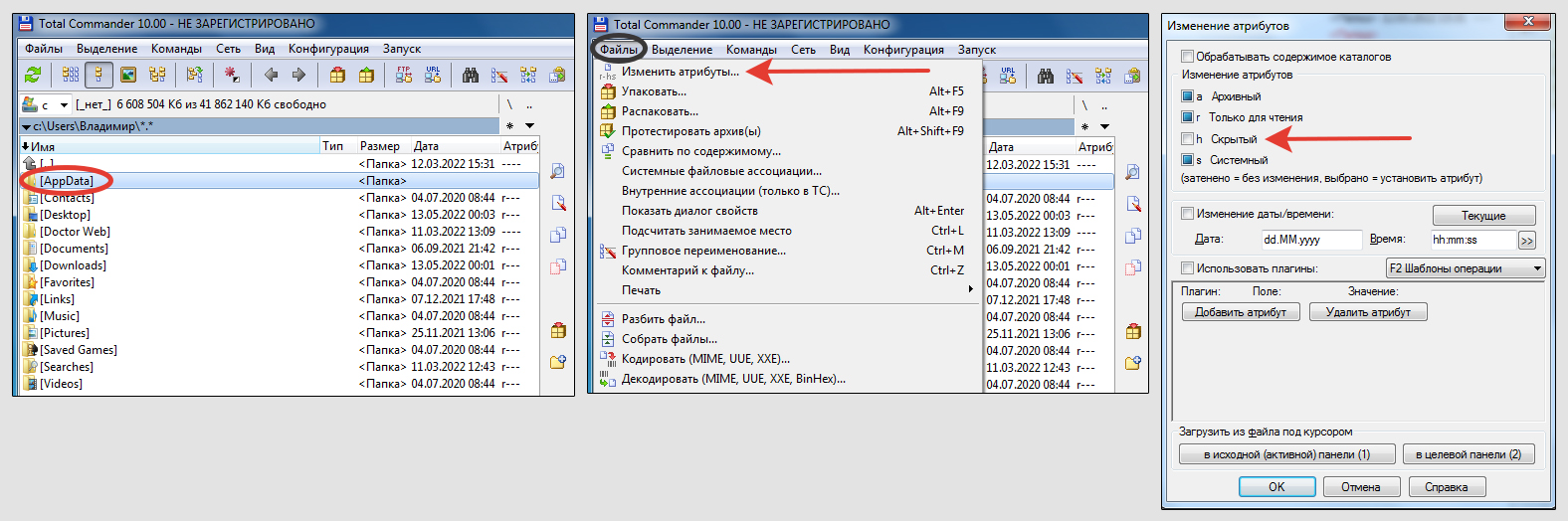The image size is (1568, 521).
Task: Click the FTP connect toolbar icon
Action: point(404,75)
